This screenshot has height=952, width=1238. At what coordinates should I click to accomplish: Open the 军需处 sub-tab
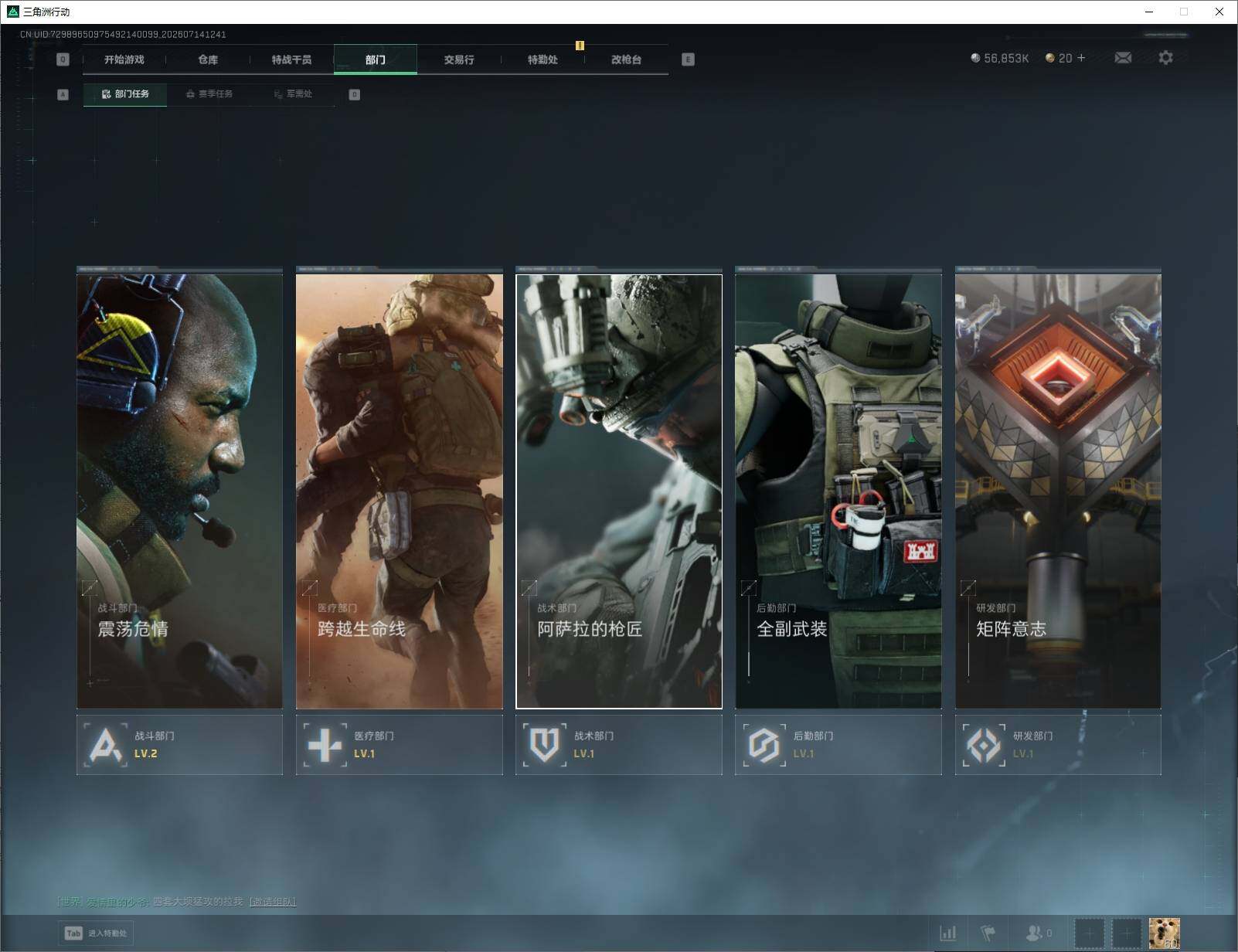[293, 94]
